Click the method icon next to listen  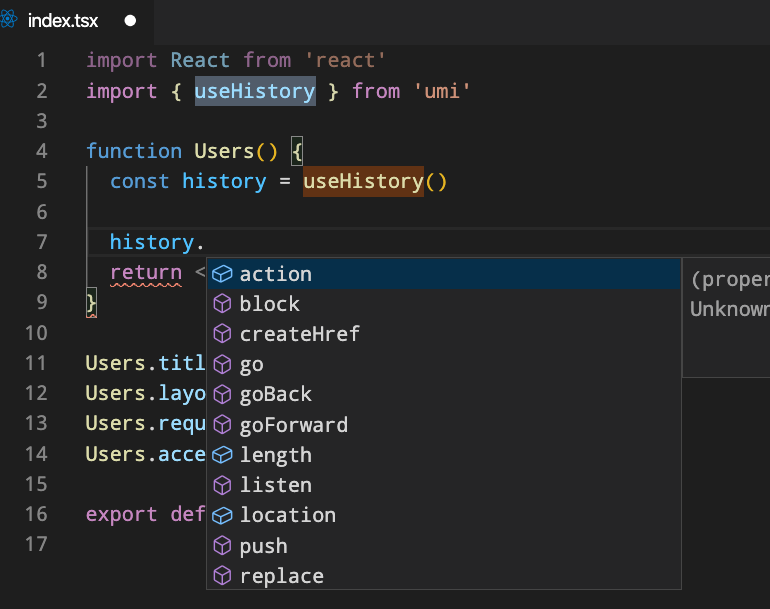[x=222, y=485]
